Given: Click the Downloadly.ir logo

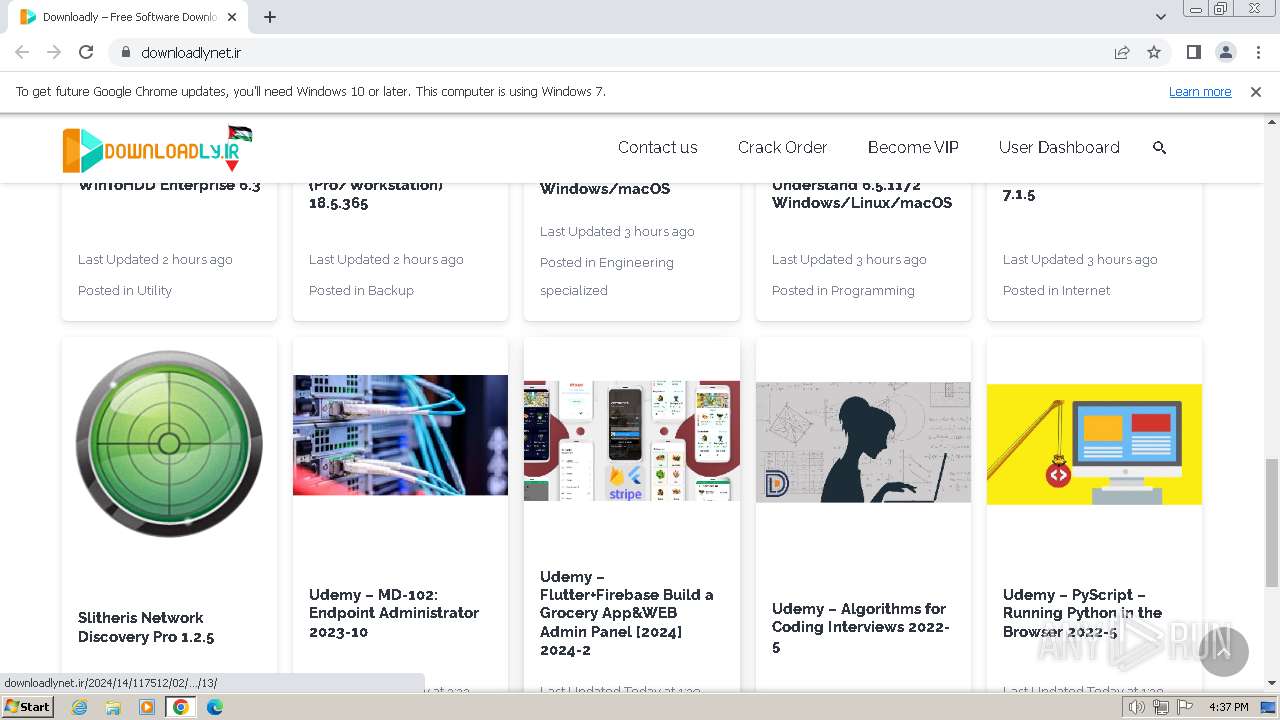Looking at the screenshot, I should pos(157,149).
